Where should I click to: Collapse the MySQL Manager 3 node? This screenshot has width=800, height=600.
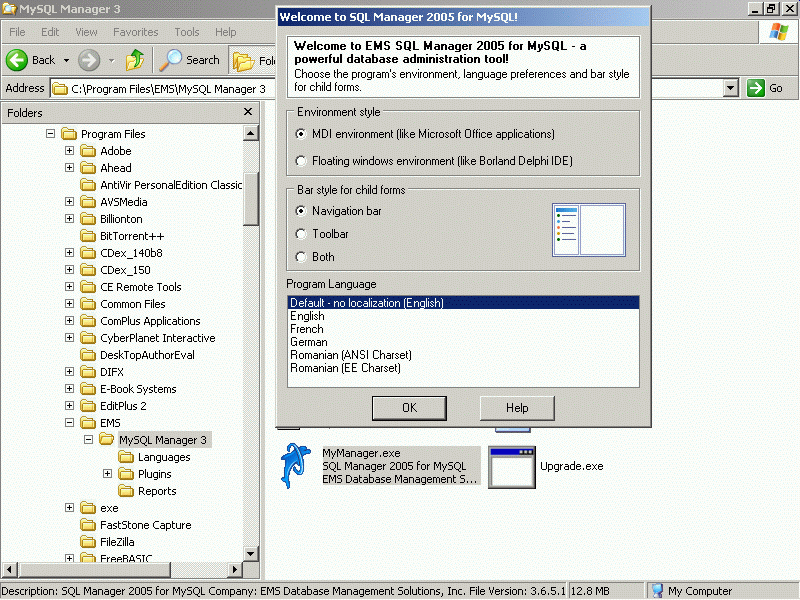pos(88,439)
